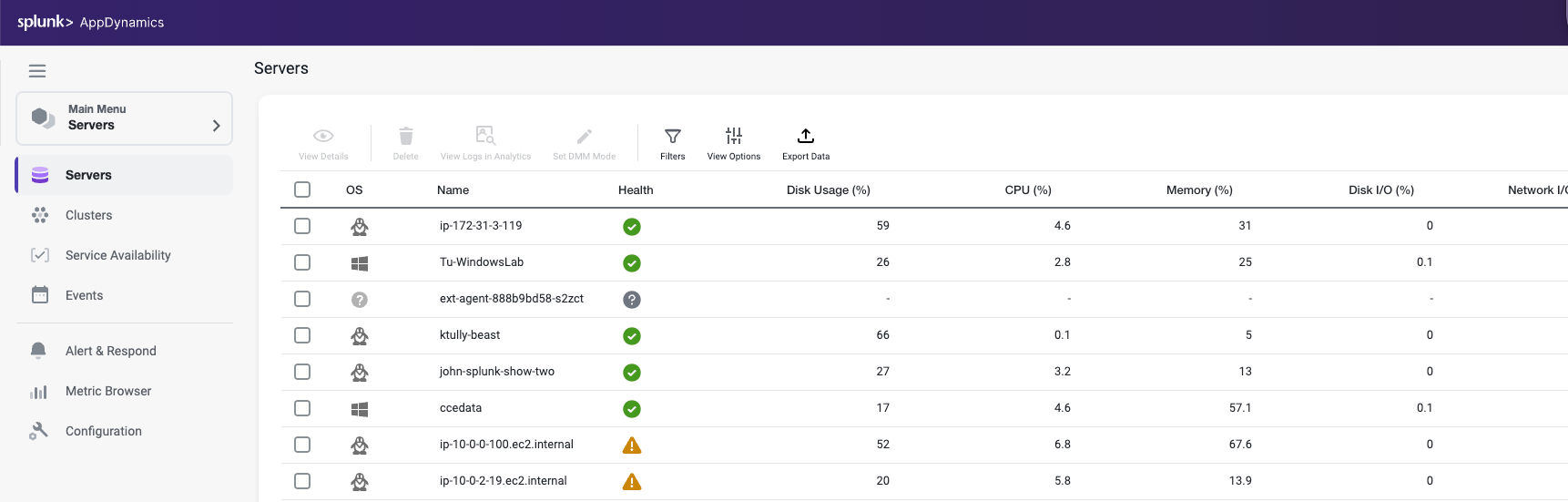Click unknown health icon for ext-agent-888b9bd58-s2zct

click(x=631, y=300)
